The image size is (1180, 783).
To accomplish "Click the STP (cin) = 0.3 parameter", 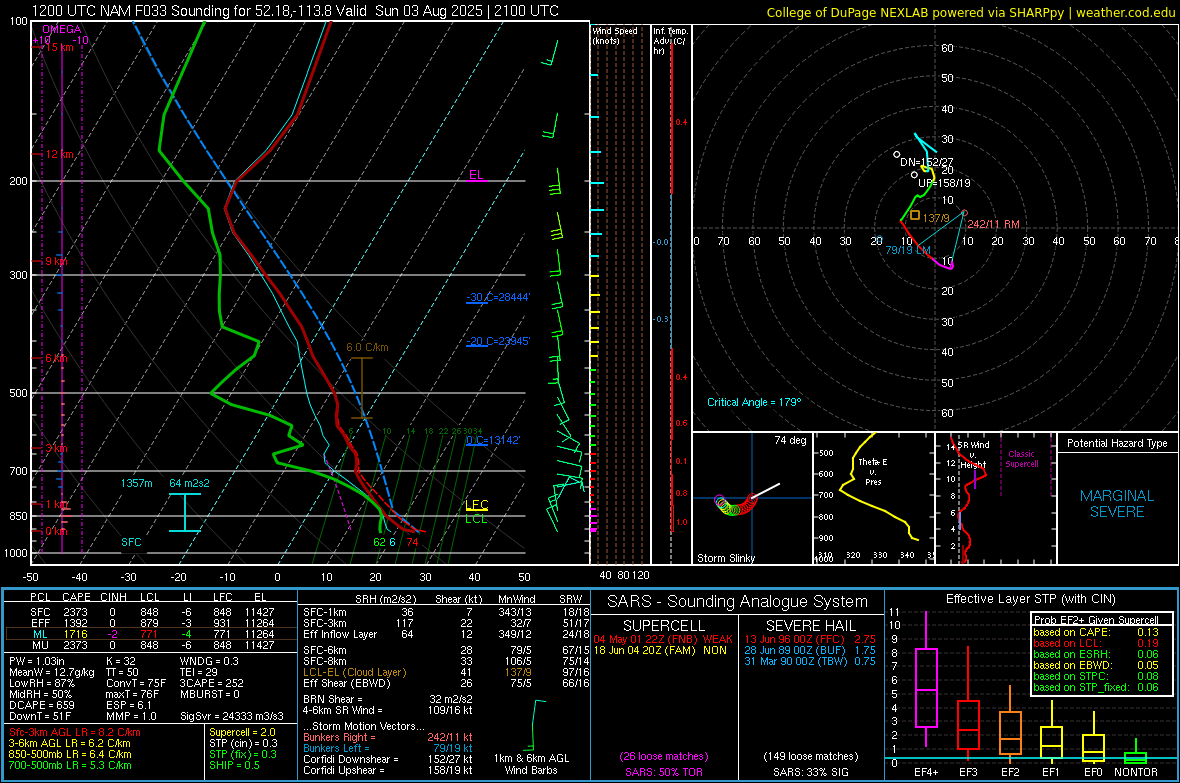I will coord(243,743).
